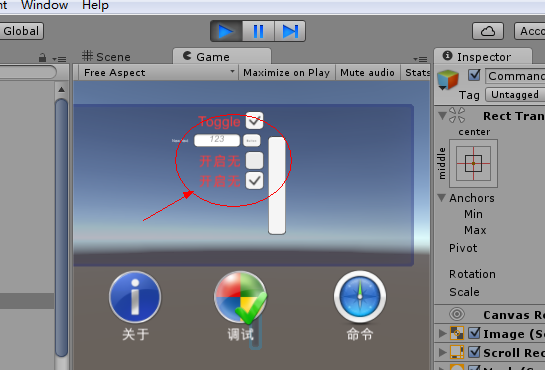Click the Max label under Anchors
Image resolution: width=545 pixels, height=370 pixels.
(x=475, y=230)
